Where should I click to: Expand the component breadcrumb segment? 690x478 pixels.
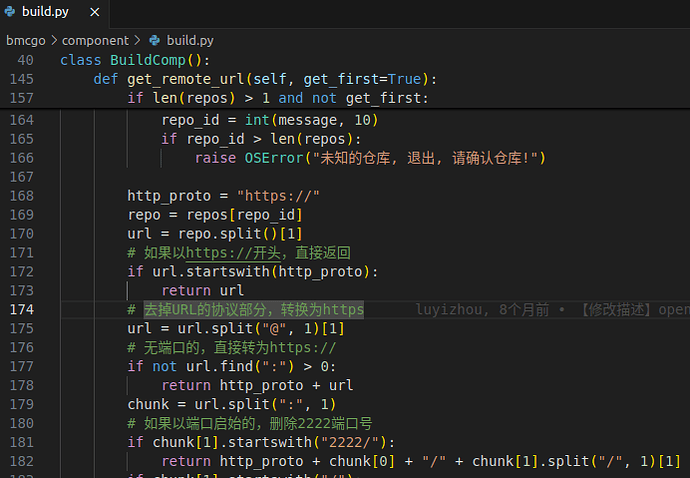pos(95,40)
